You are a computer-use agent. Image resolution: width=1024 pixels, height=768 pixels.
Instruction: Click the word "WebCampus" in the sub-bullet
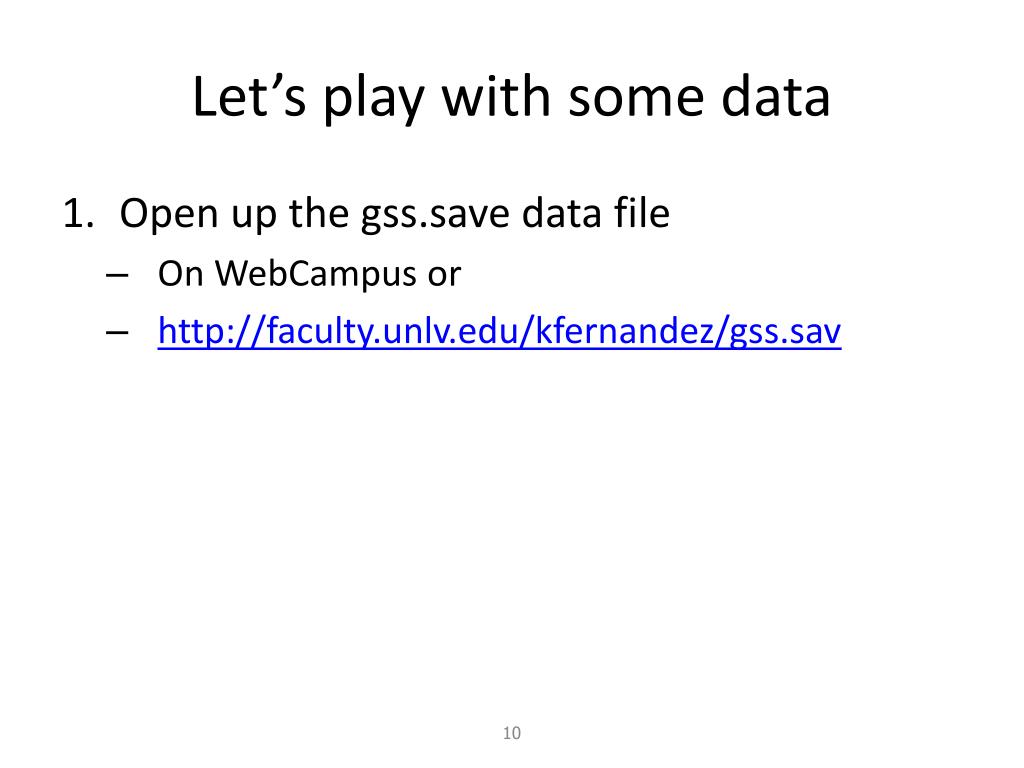tap(316, 274)
